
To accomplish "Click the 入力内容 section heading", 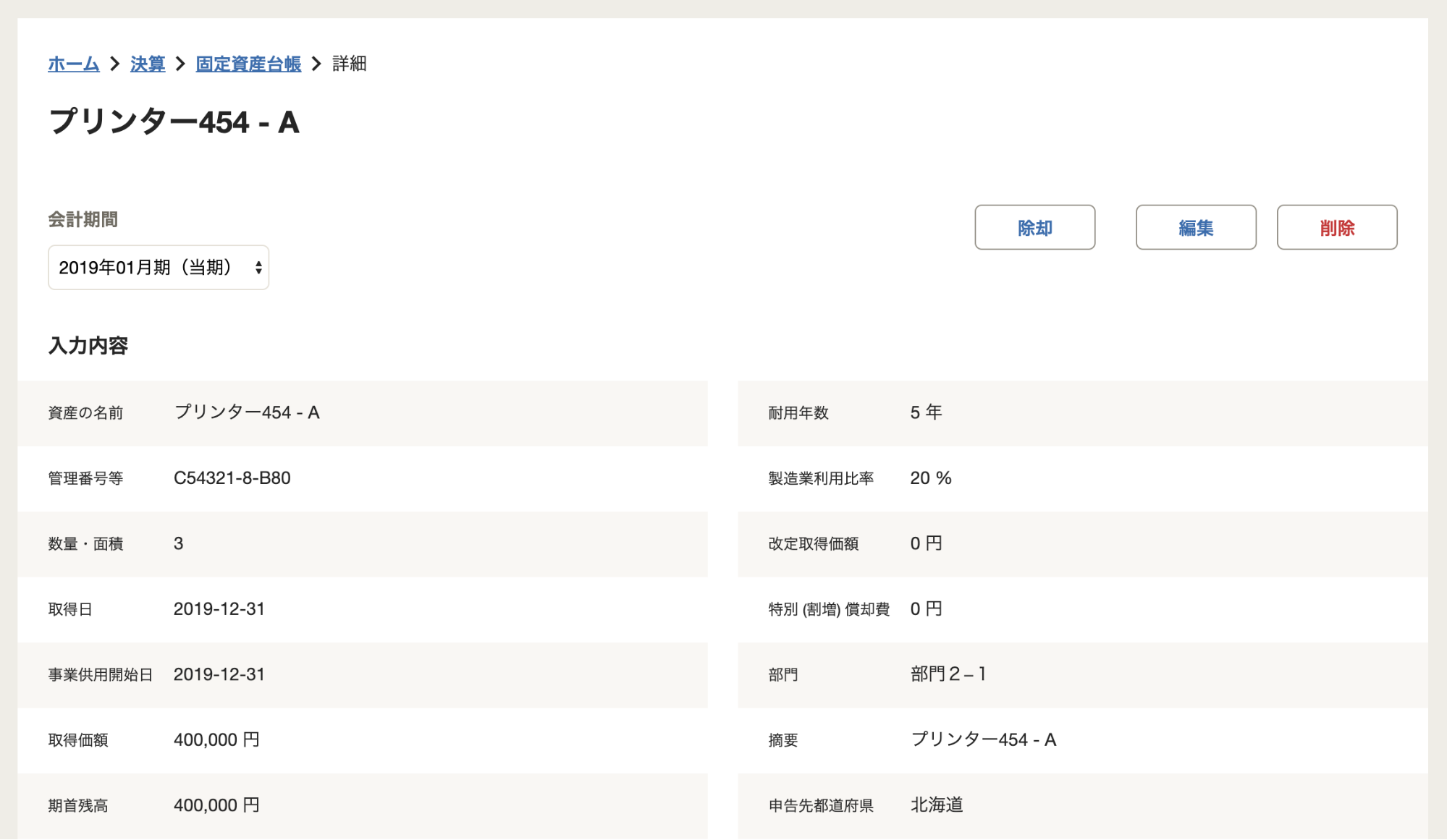I will pos(88,346).
